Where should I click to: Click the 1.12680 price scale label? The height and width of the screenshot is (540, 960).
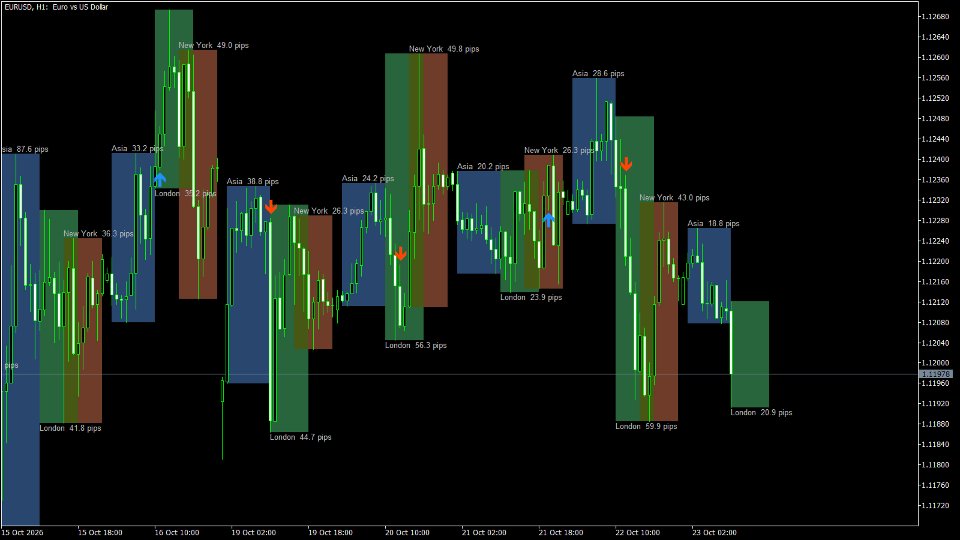point(936,17)
